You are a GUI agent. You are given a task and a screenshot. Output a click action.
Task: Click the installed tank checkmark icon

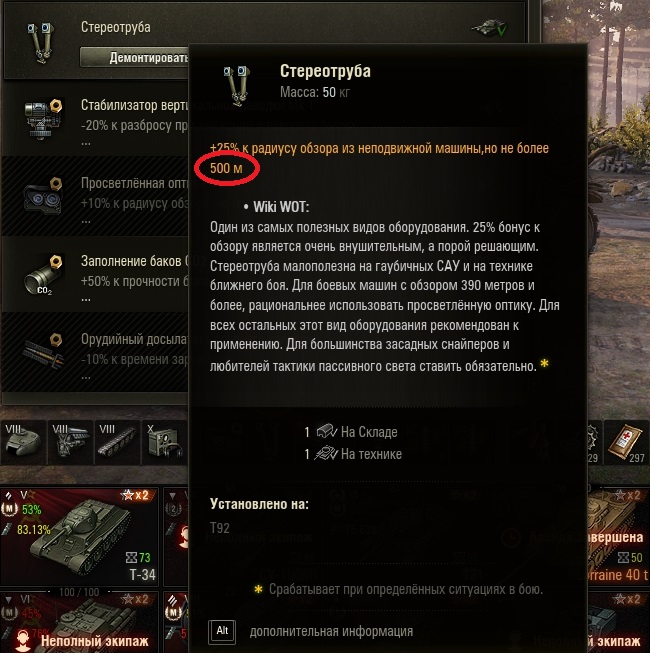489,27
